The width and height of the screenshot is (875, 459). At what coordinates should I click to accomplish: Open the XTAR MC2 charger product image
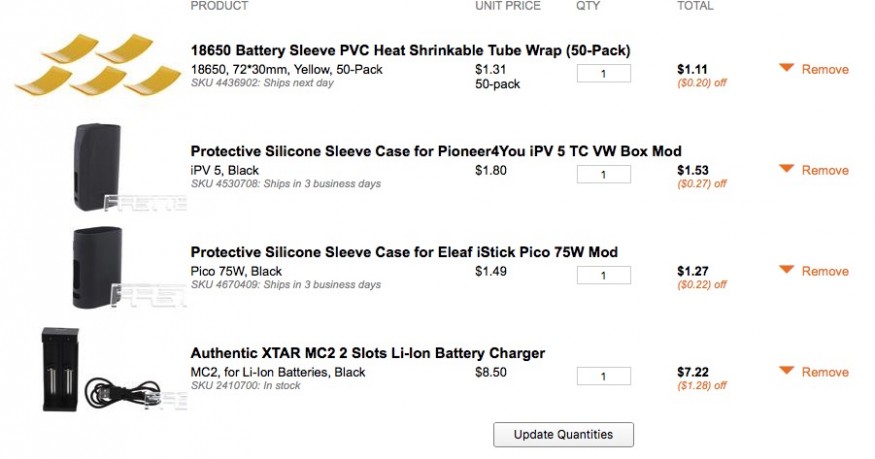[x=92, y=368]
